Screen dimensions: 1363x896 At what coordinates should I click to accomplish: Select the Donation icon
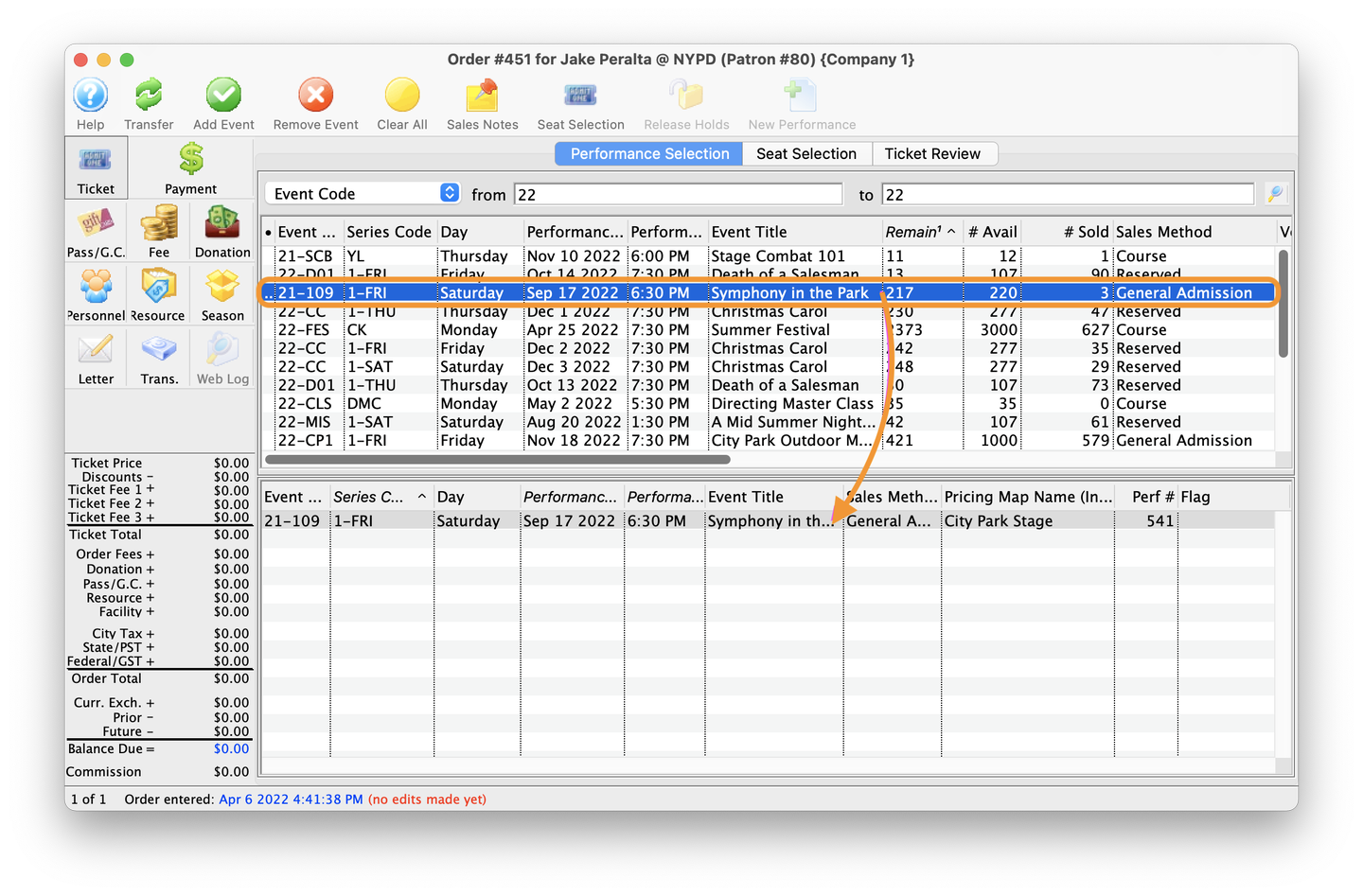click(x=222, y=224)
